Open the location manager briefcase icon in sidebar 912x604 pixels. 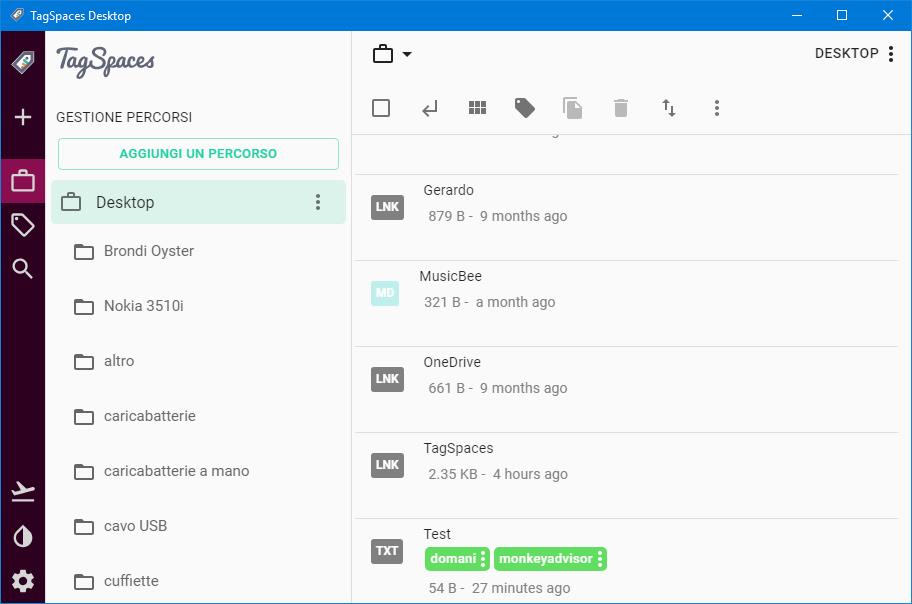pyautogui.click(x=23, y=181)
